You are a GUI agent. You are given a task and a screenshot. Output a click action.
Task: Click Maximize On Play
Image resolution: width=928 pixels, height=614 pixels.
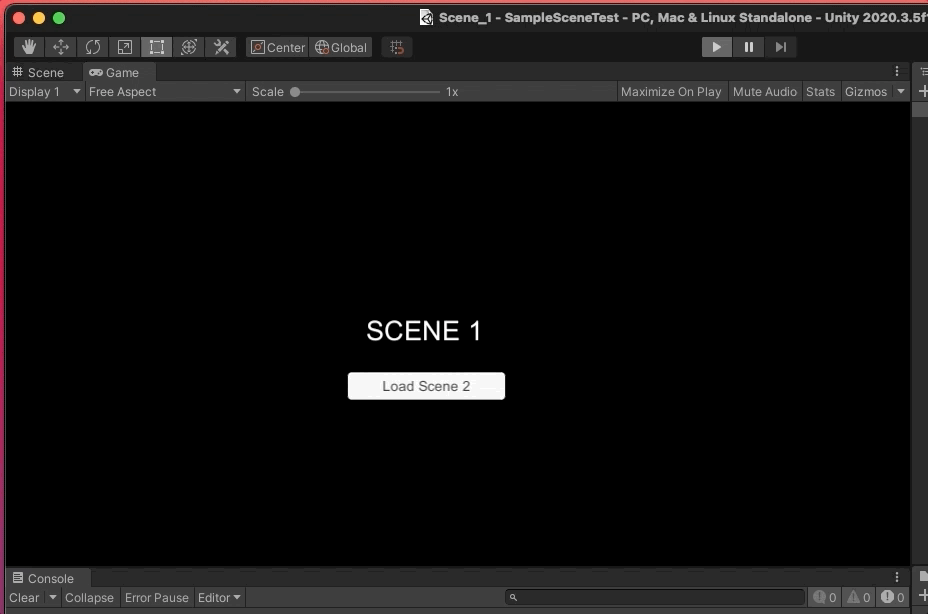pyautogui.click(x=672, y=91)
